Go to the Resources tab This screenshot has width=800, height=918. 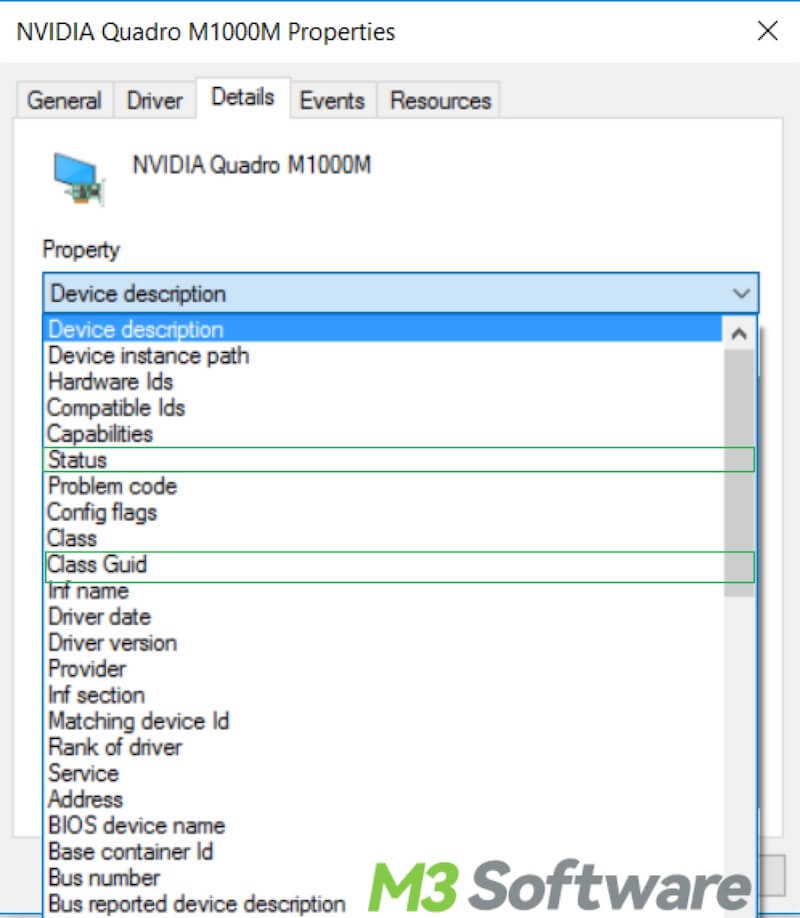[x=440, y=101]
